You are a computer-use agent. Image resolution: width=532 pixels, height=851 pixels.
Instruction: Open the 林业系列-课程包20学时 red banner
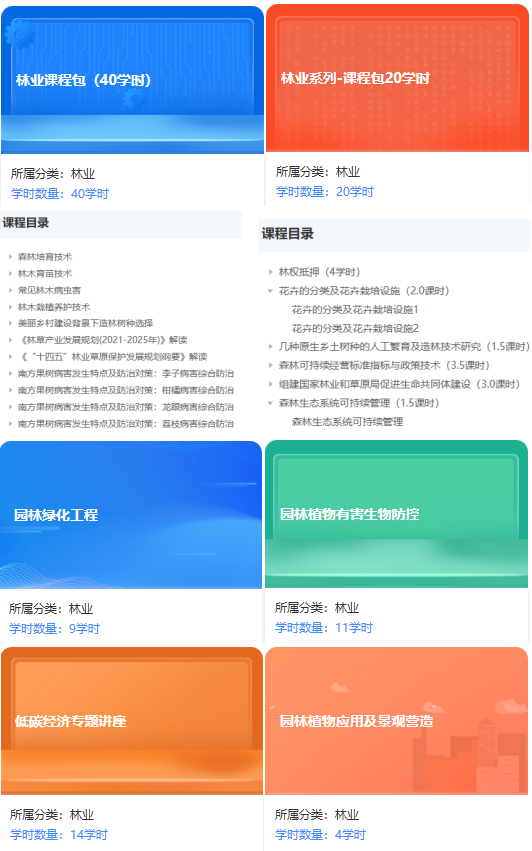coord(397,78)
